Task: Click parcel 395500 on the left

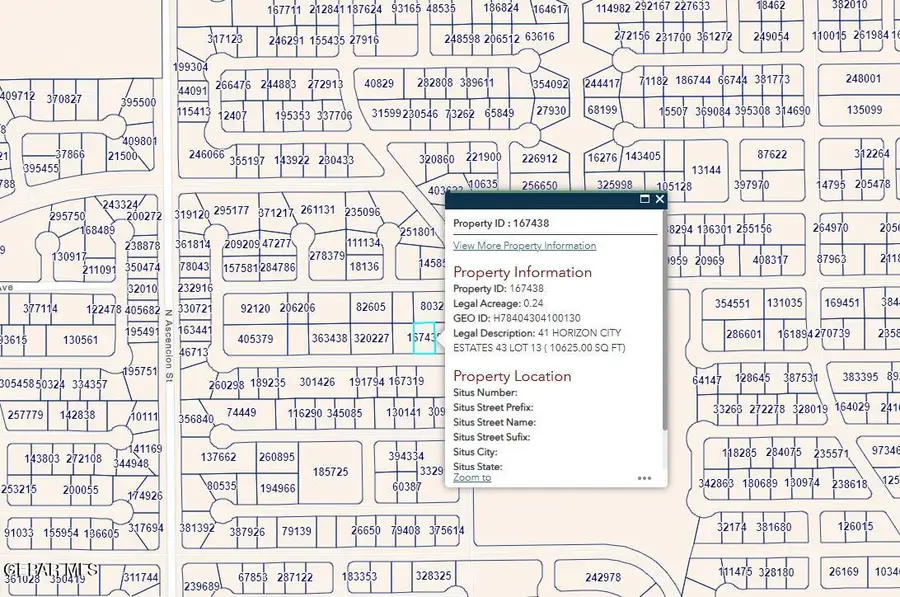Action: pyautogui.click(x=136, y=102)
